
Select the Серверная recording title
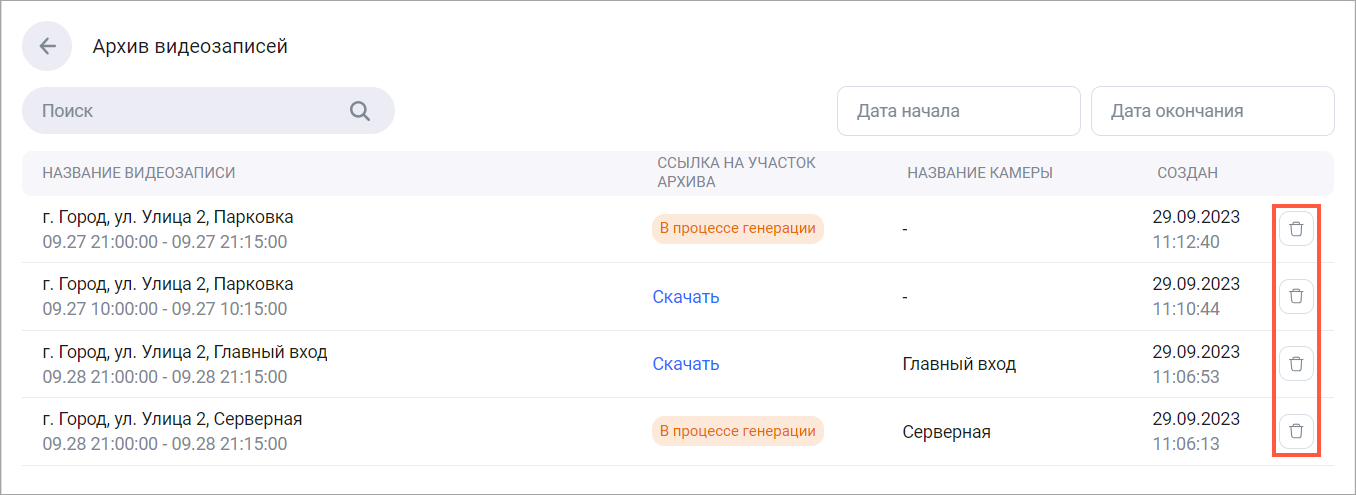pos(172,419)
